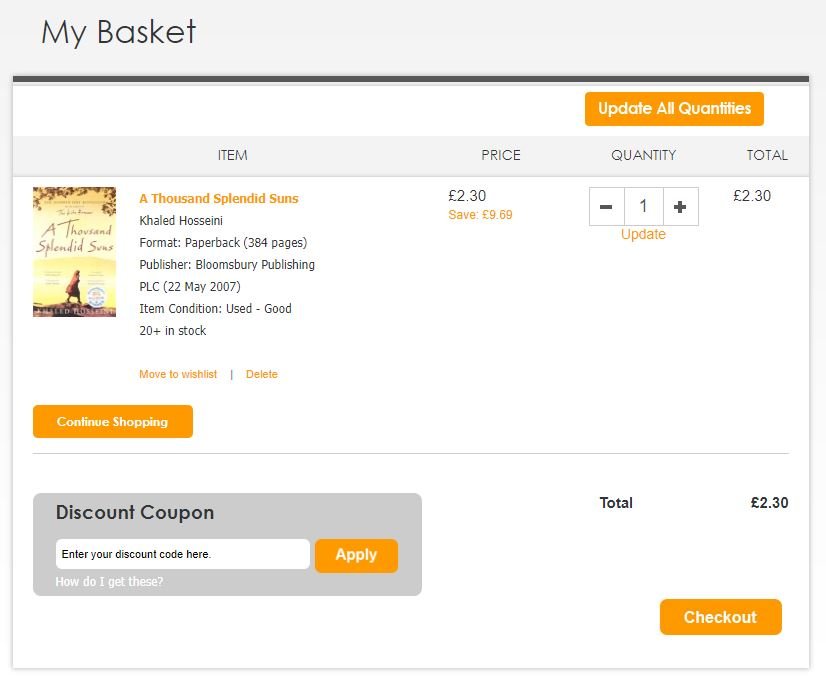Apply the discount coupon

356,555
